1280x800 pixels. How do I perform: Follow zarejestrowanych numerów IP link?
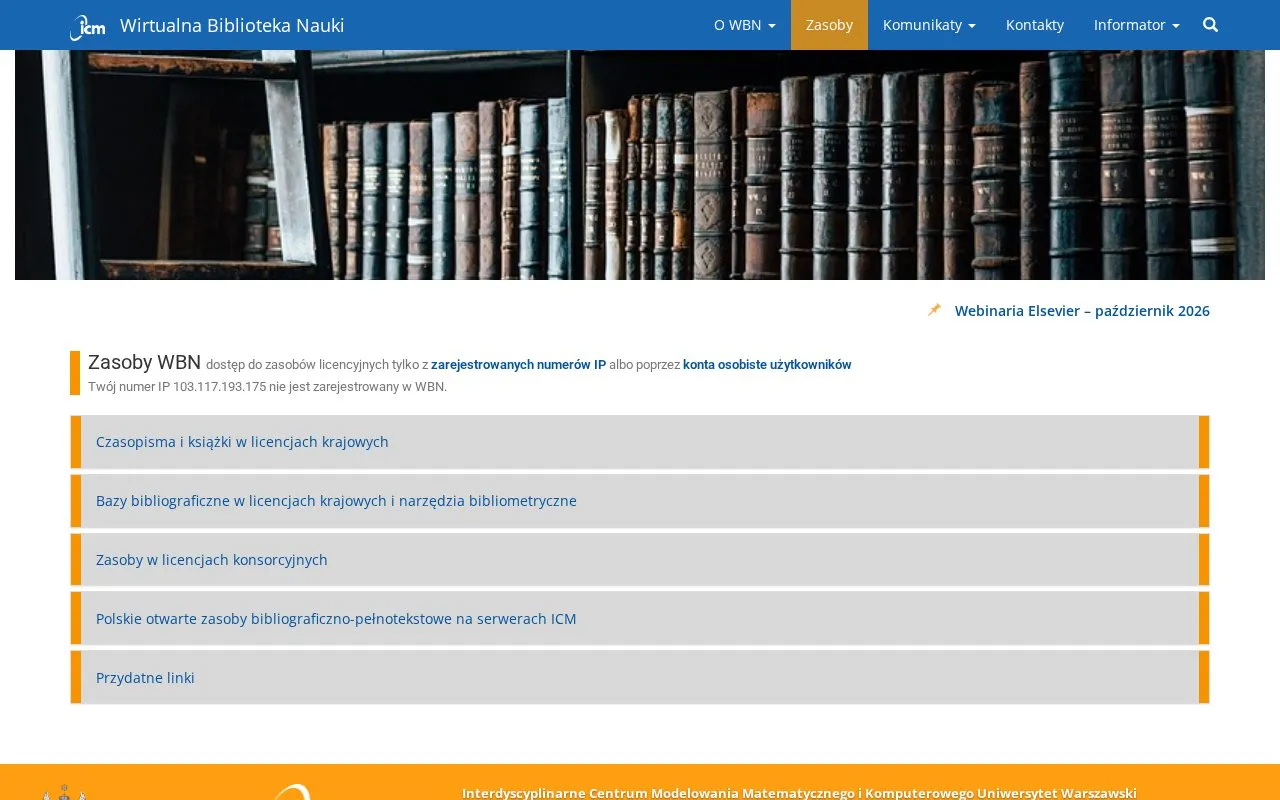point(518,365)
